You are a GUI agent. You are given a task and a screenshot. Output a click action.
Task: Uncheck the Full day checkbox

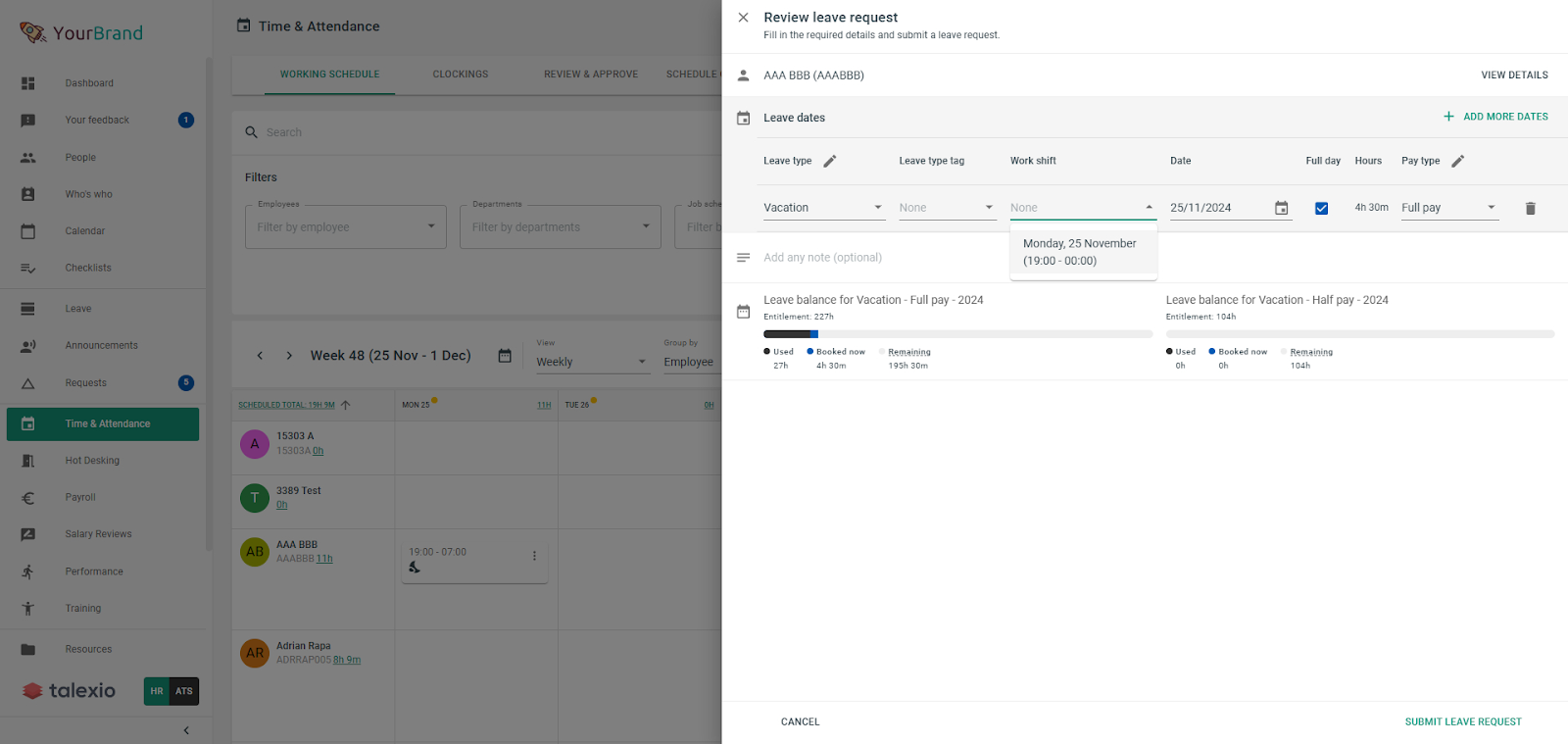pyautogui.click(x=1321, y=208)
